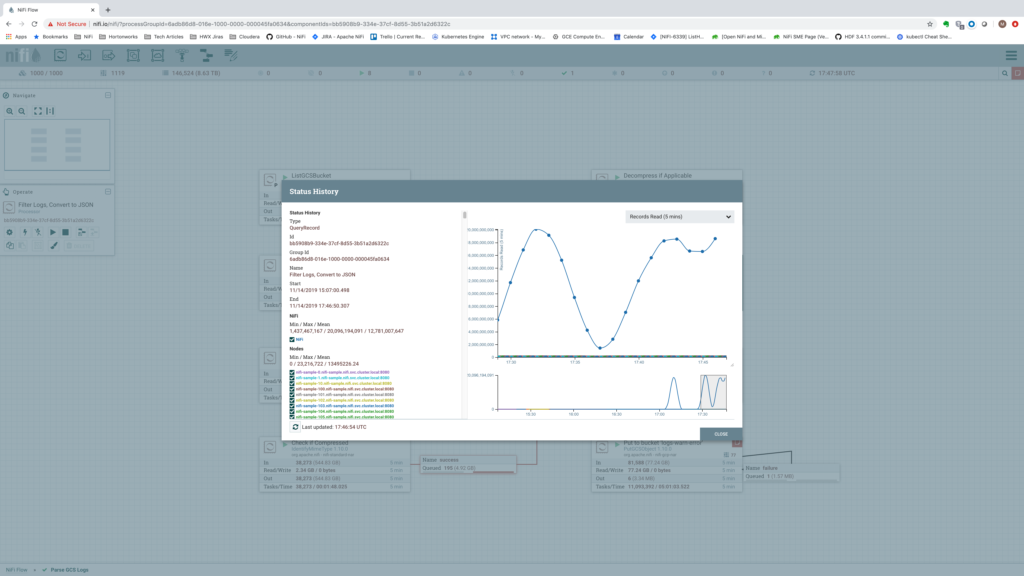This screenshot has width=1024, height=576.
Task: Open the Records Read (5 mins) dropdown
Action: [x=679, y=216]
